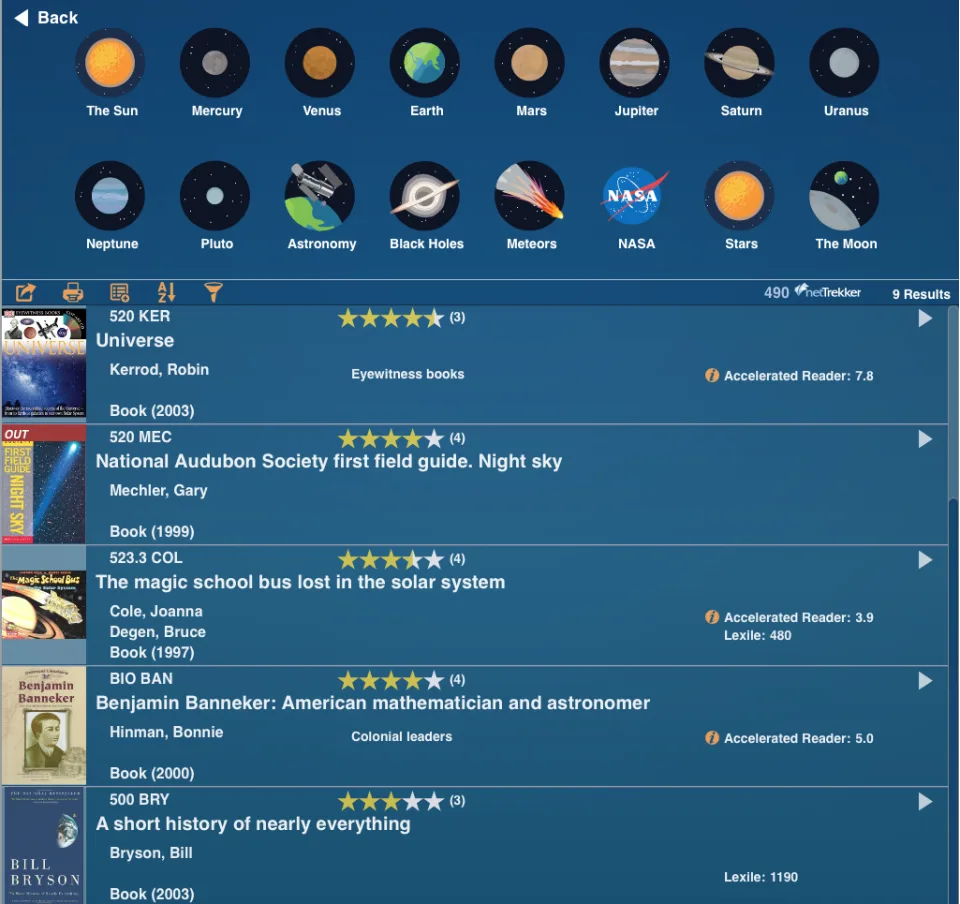
Task: Expand details arrow for Night sky guide
Action: [x=925, y=439]
